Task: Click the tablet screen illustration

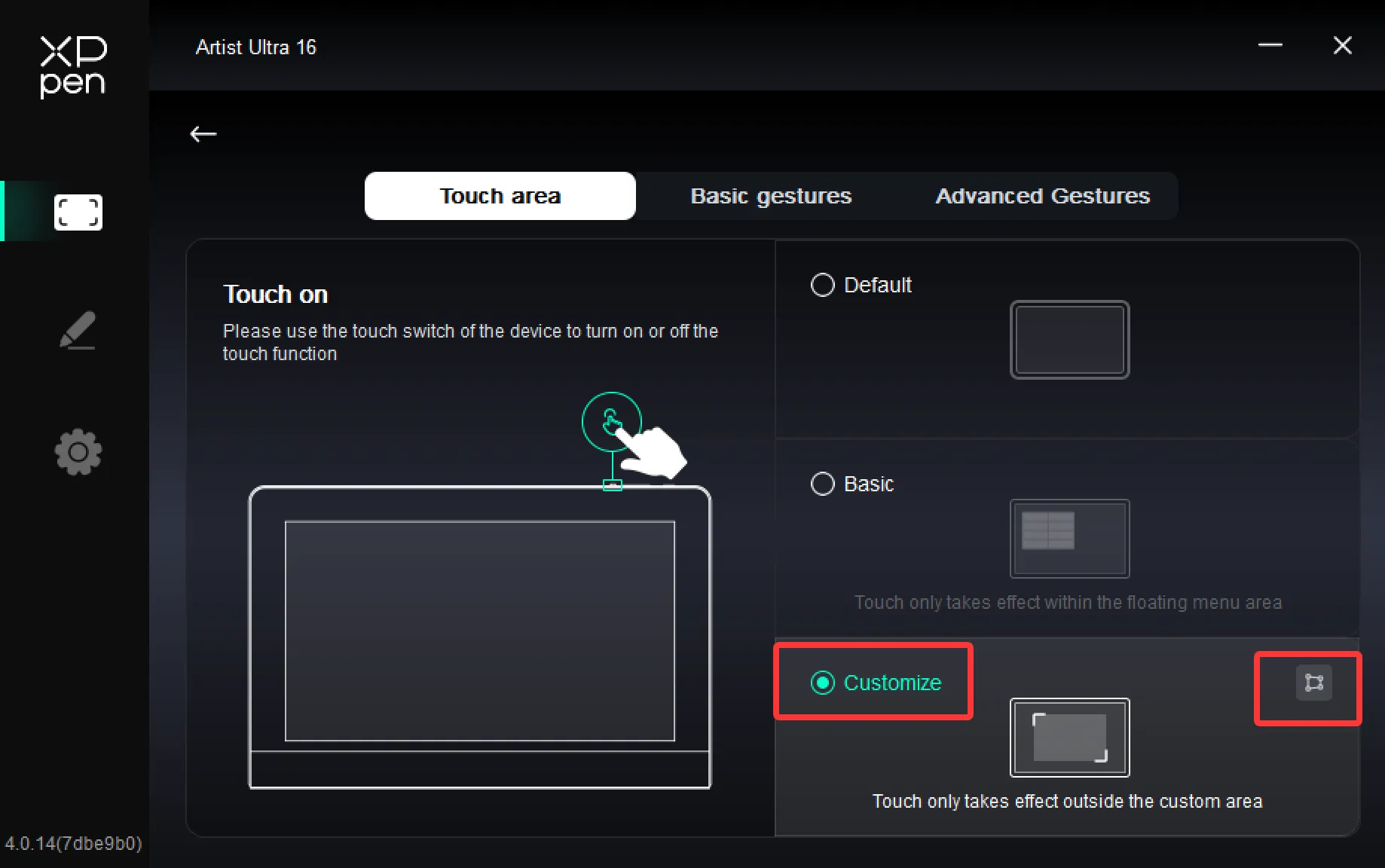Action: 480,631
